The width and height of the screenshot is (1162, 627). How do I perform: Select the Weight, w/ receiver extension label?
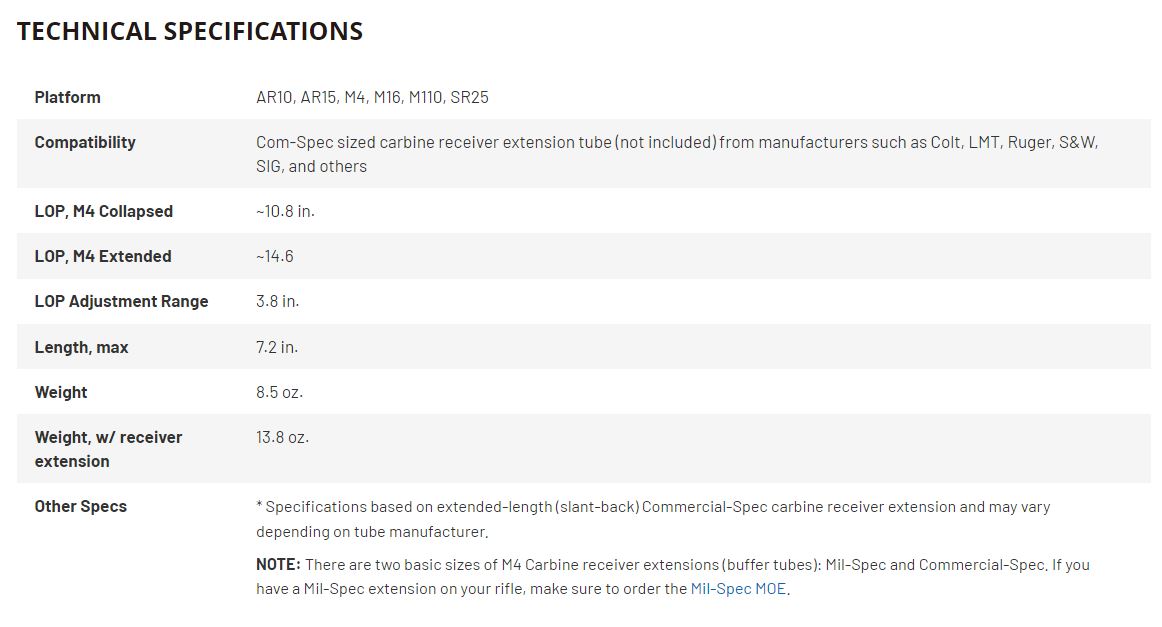108,449
